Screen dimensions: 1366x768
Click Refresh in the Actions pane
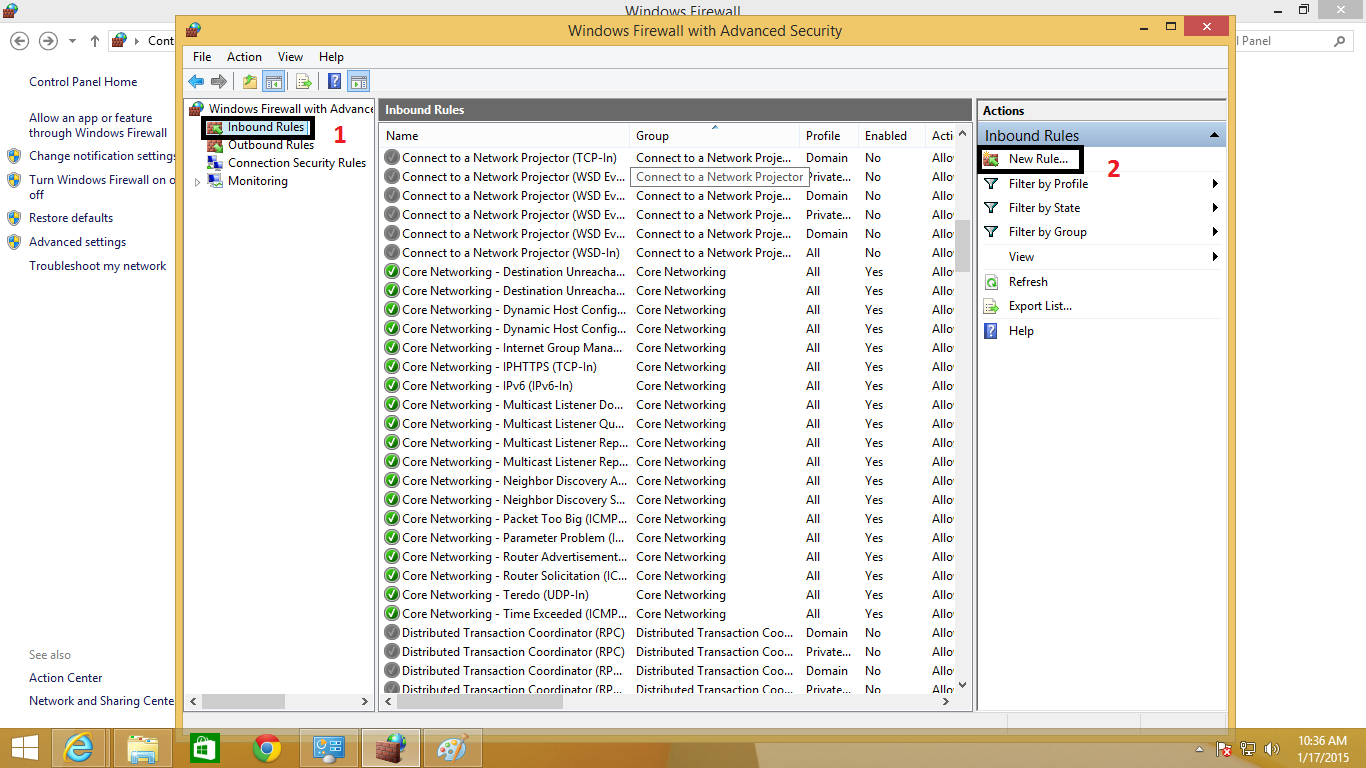click(x=1028, y=282)
